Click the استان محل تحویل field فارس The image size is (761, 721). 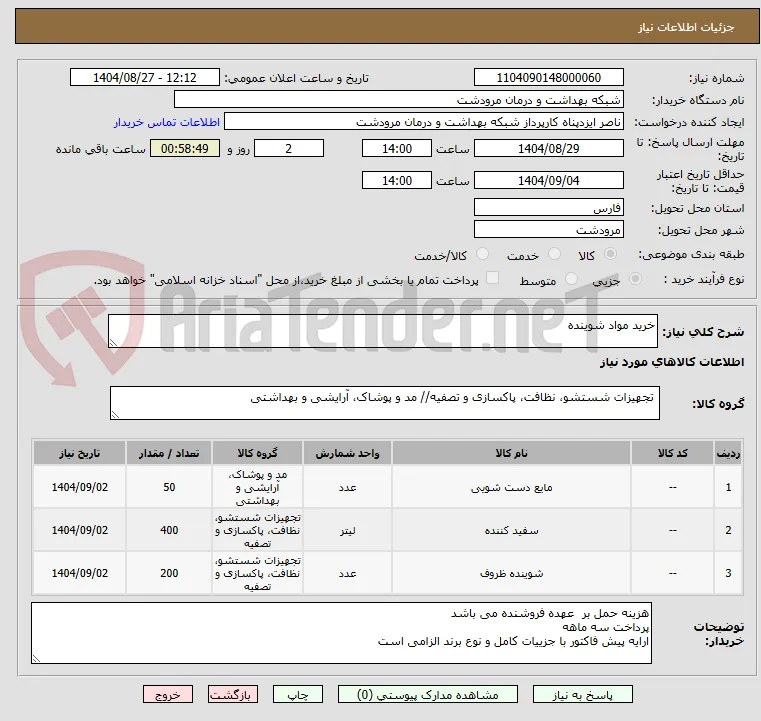click(548, 208)
